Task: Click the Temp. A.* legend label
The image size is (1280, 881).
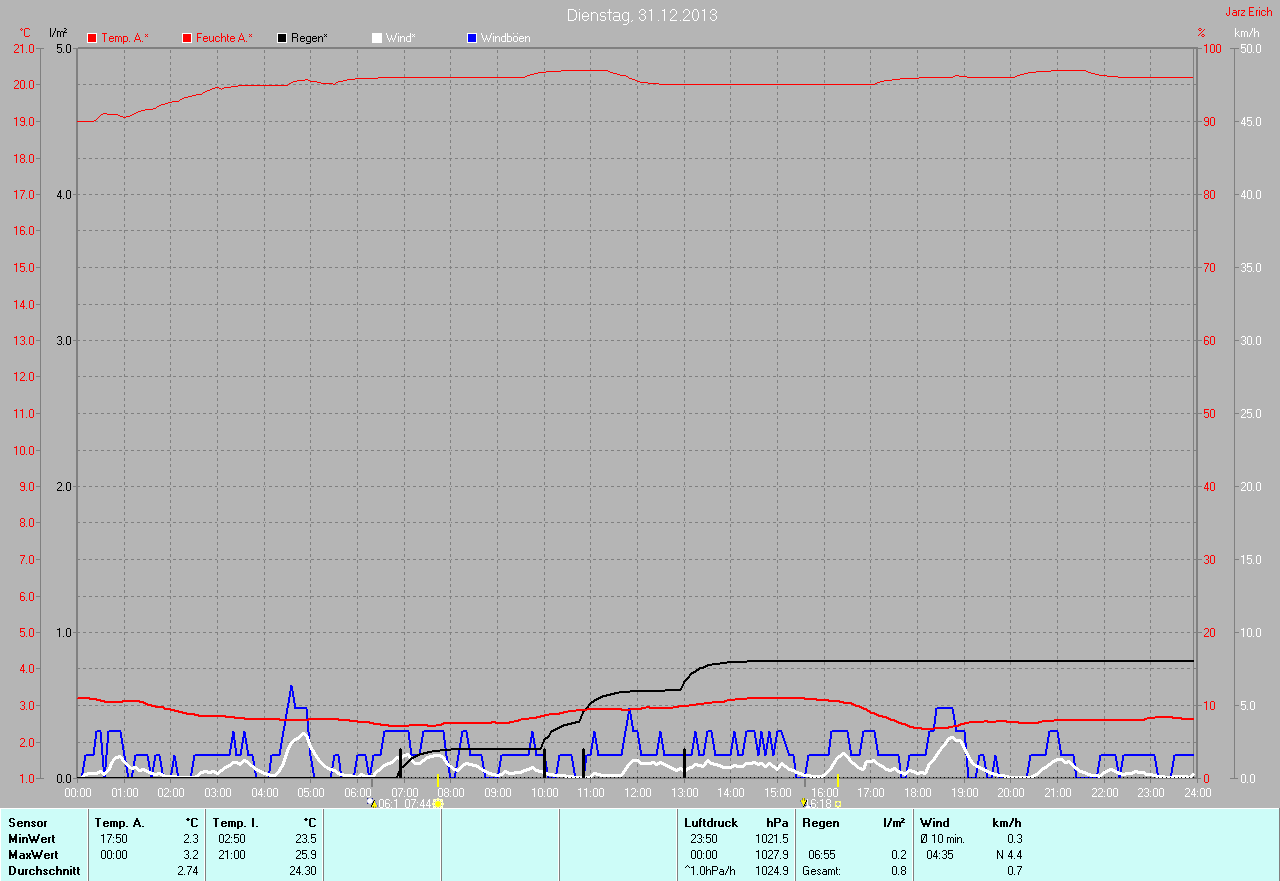Action: tap(125, 38)
